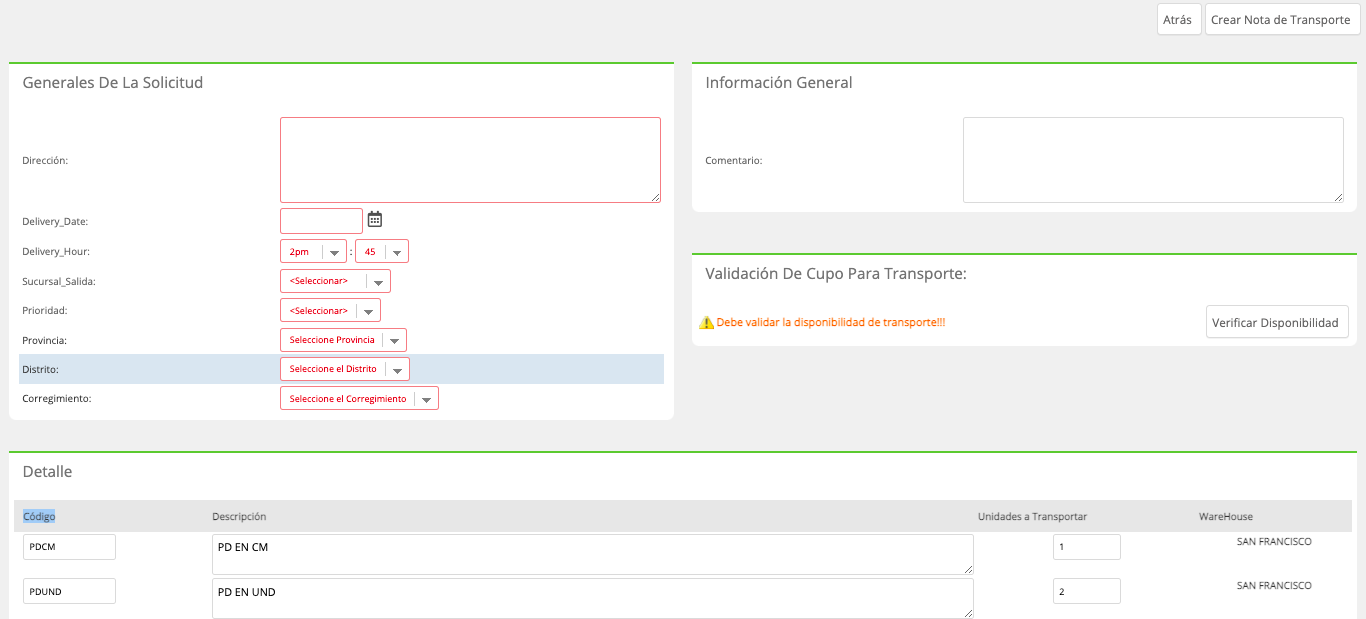
Task: Focus the Dirección text area
Action: tap(470, 160)
